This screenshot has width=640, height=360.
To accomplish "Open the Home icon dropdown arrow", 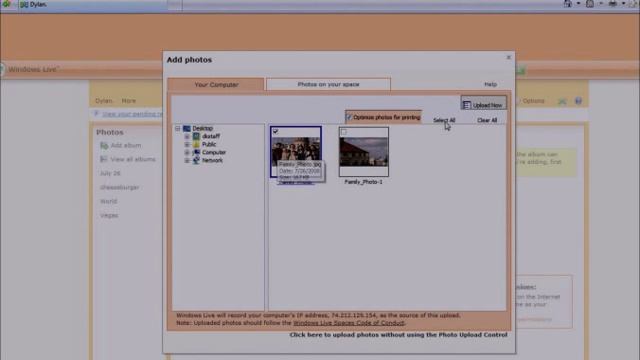I will [x=578, y=4].
